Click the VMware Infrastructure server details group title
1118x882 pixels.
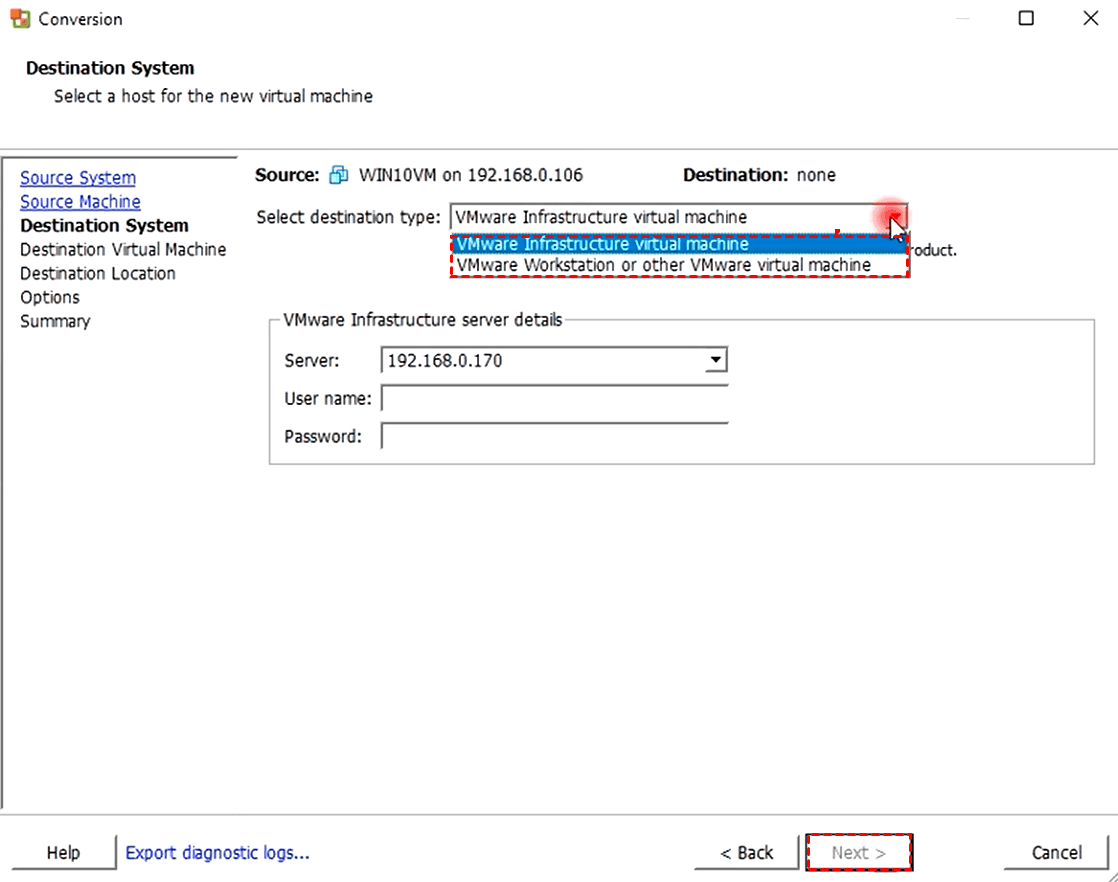[423, 319]
